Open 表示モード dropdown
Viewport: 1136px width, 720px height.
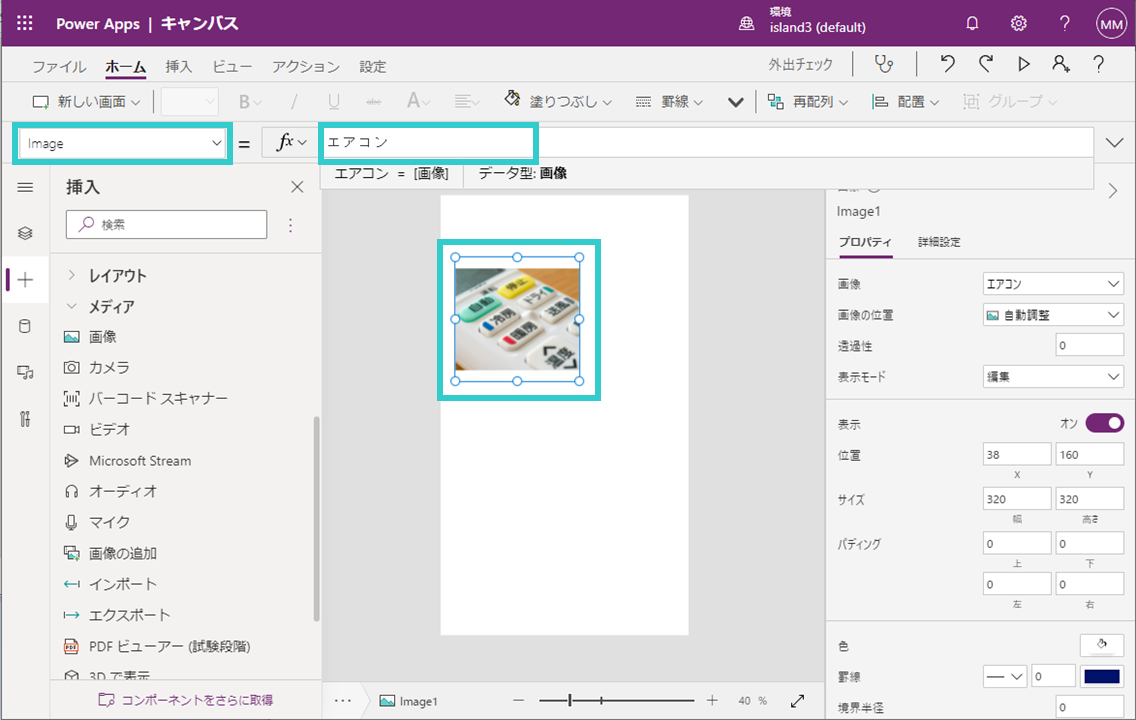tap(1053, 377)
